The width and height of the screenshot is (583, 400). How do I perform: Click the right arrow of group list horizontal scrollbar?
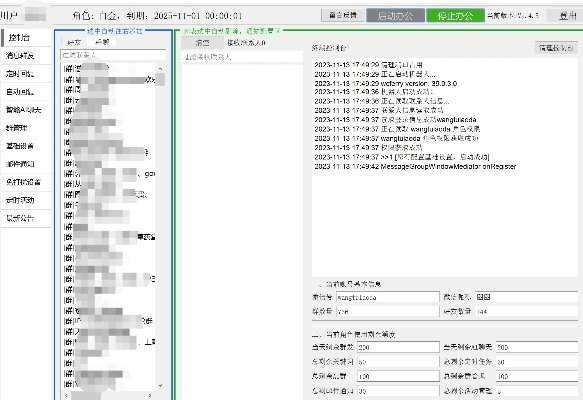[x=150, y=396]
